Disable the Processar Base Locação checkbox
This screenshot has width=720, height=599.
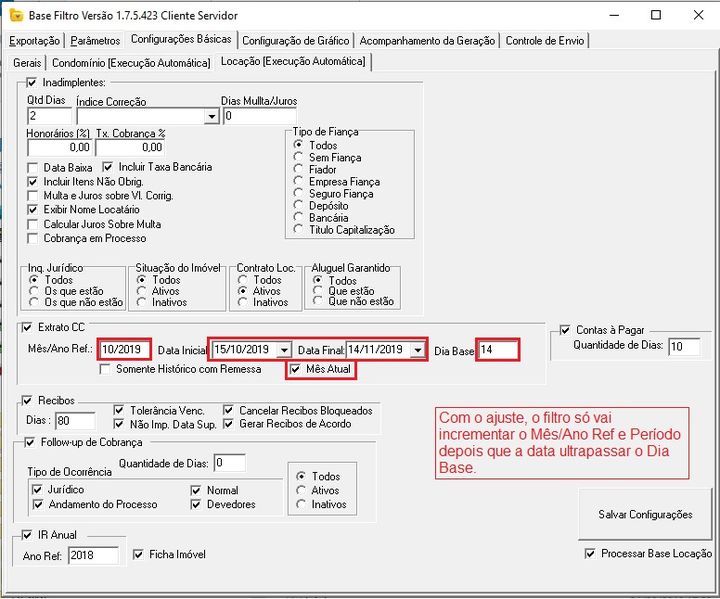[x=590, y=553]
